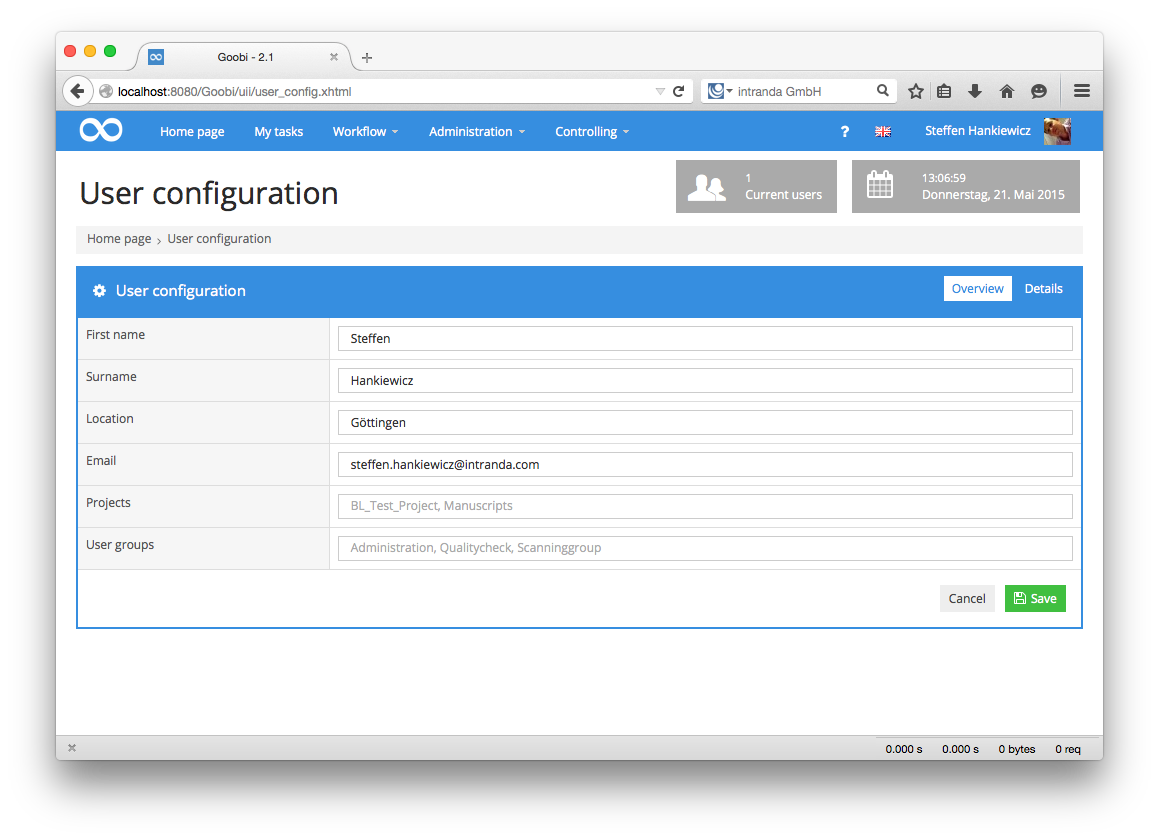1159x840 pixels.
Task: Open the Home page nav item
Action: click(192, 132)
